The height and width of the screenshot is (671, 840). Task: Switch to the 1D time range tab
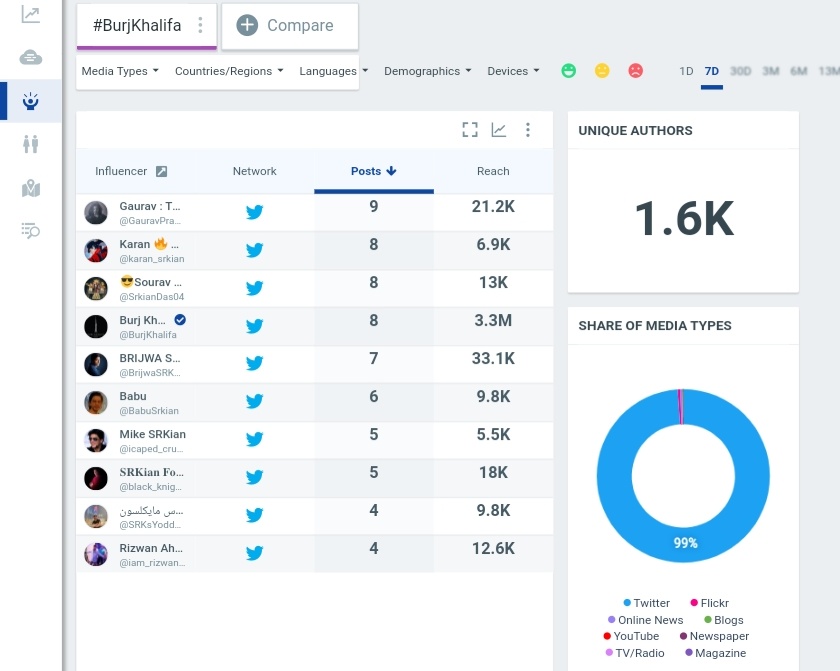click(x=686, y=71)
